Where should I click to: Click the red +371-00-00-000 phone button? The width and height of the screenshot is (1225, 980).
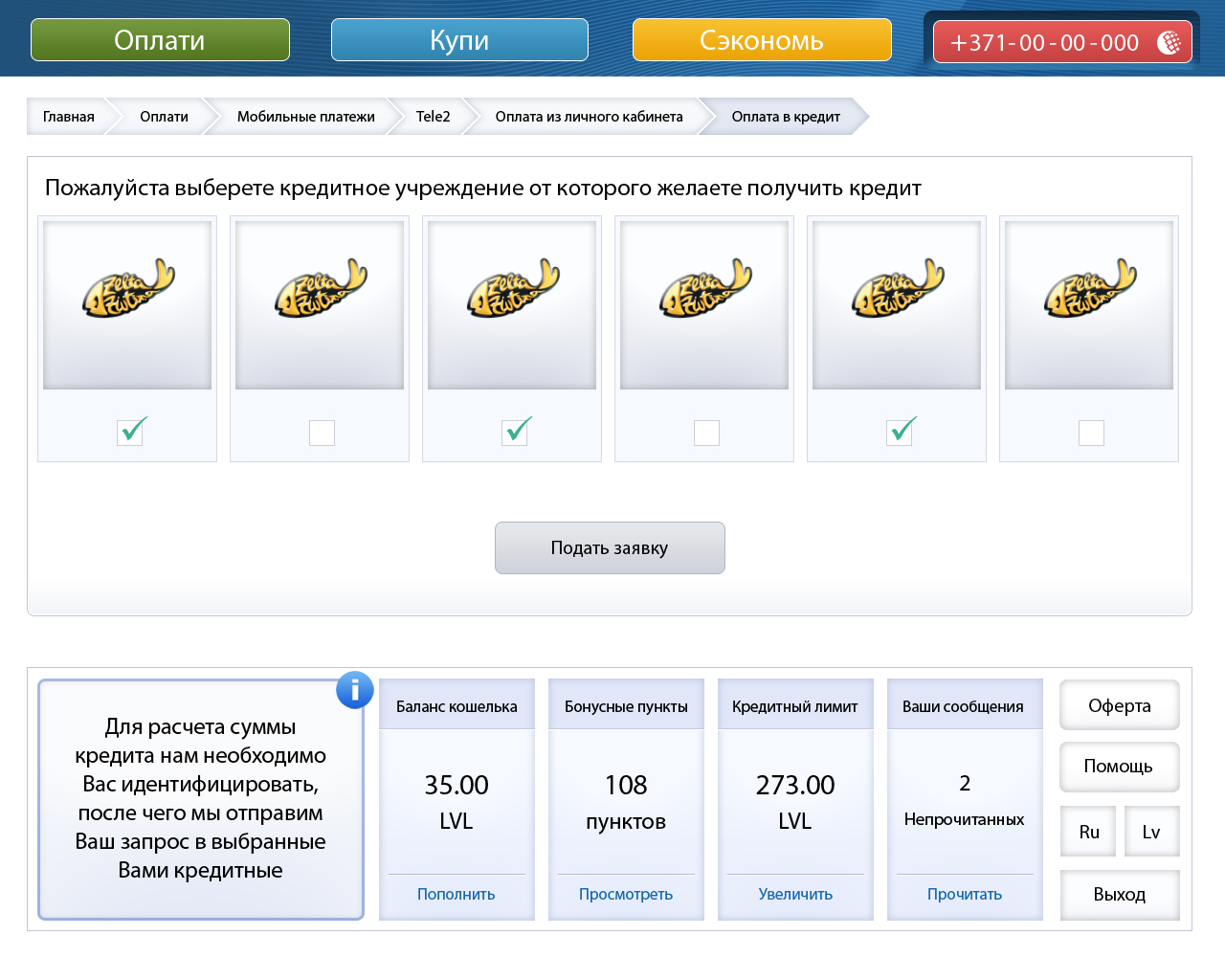point(1062,42)
